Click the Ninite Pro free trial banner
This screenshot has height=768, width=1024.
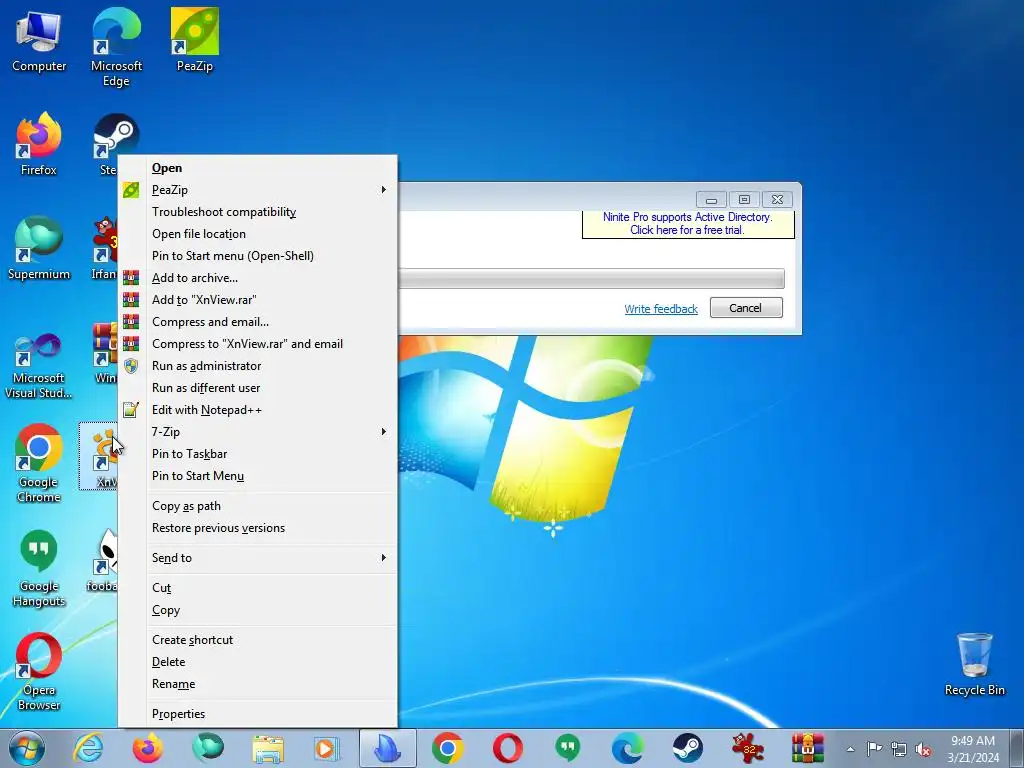pyautogui.click(x=688, y=224)
